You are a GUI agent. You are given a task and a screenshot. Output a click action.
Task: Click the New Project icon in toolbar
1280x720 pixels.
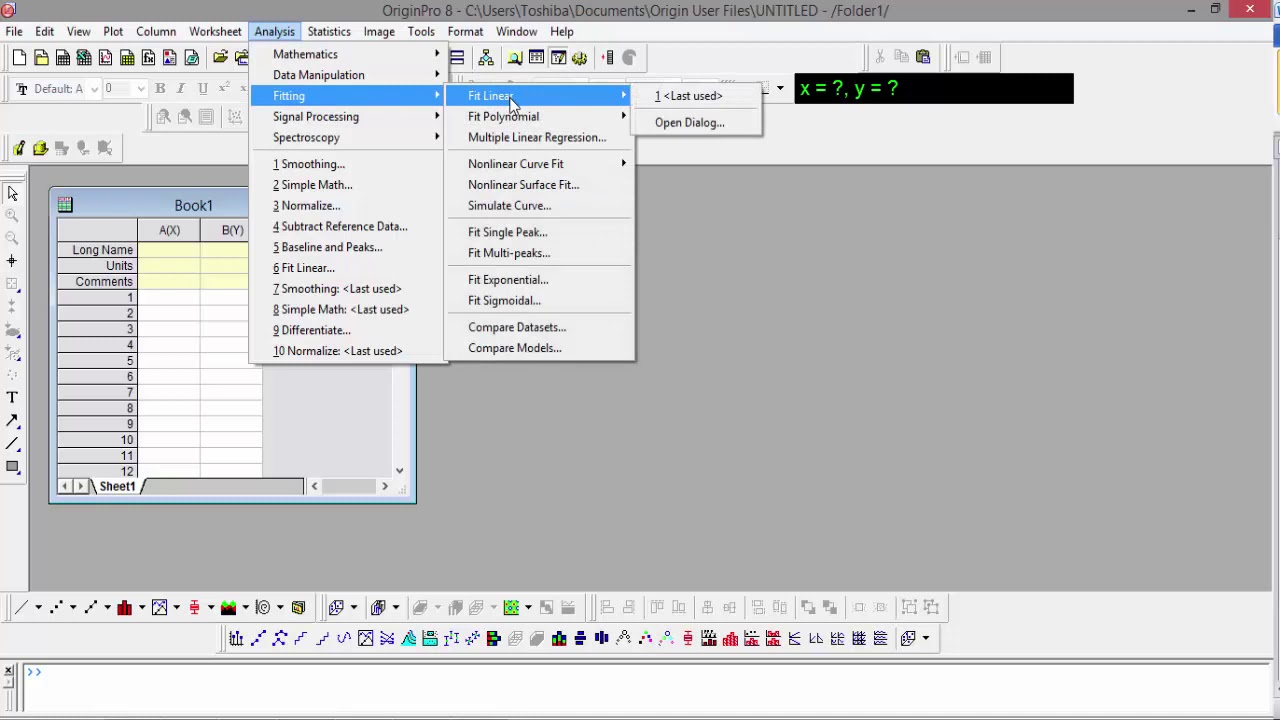pos(19,58)
